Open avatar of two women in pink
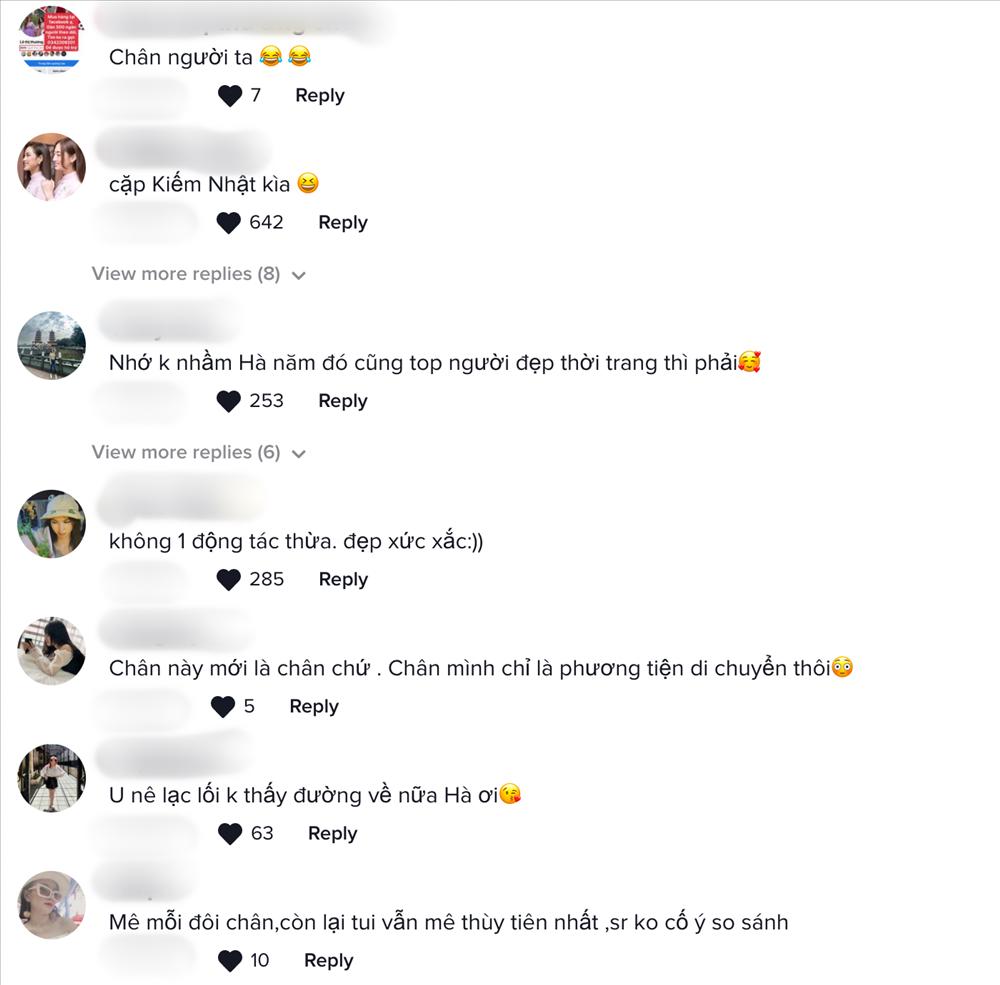1000x985 pixels. [x=51, y=167]
